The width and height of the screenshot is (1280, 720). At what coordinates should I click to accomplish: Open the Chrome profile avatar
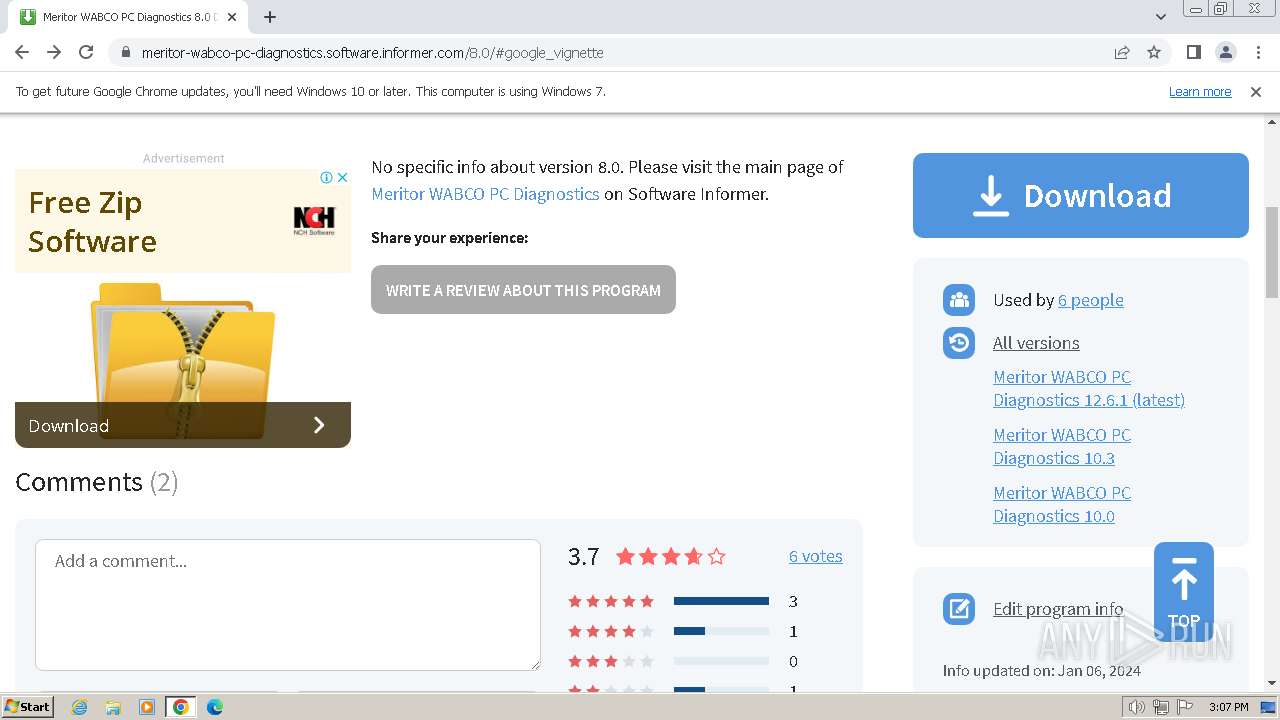coord(1225,52)
